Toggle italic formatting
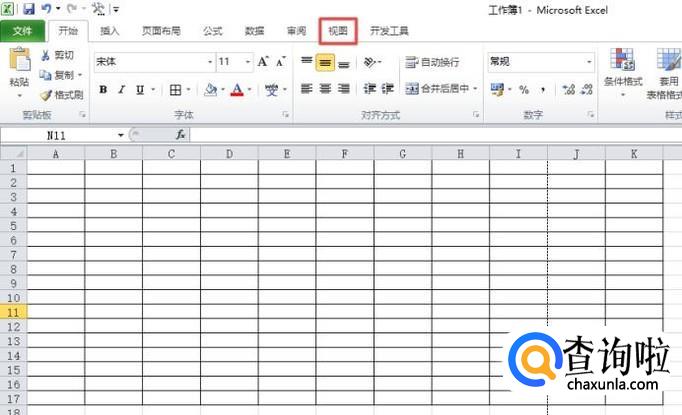682x415 pixels. click(121, 89)
